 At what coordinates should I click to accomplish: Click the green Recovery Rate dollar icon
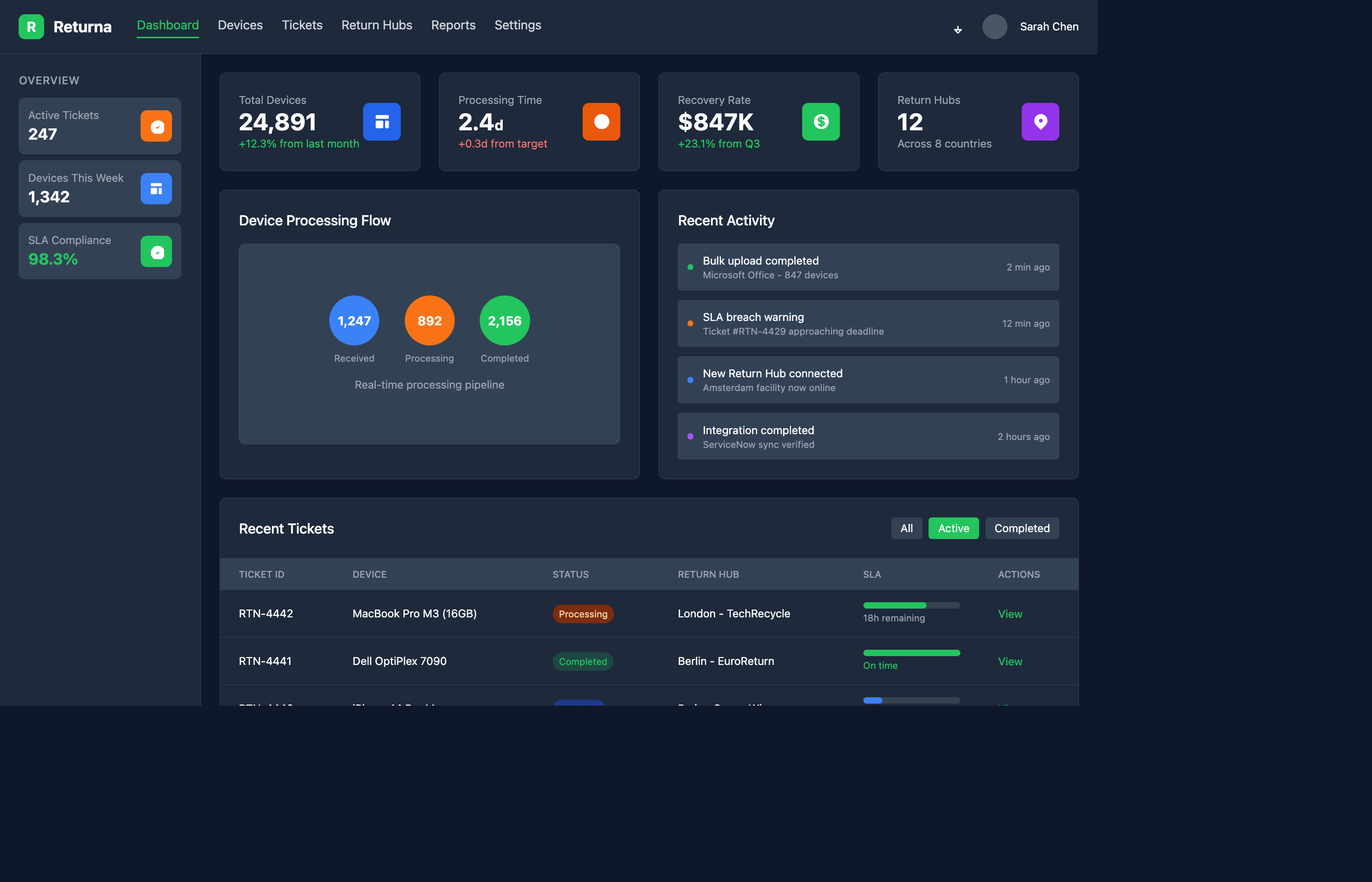(821, 122)
